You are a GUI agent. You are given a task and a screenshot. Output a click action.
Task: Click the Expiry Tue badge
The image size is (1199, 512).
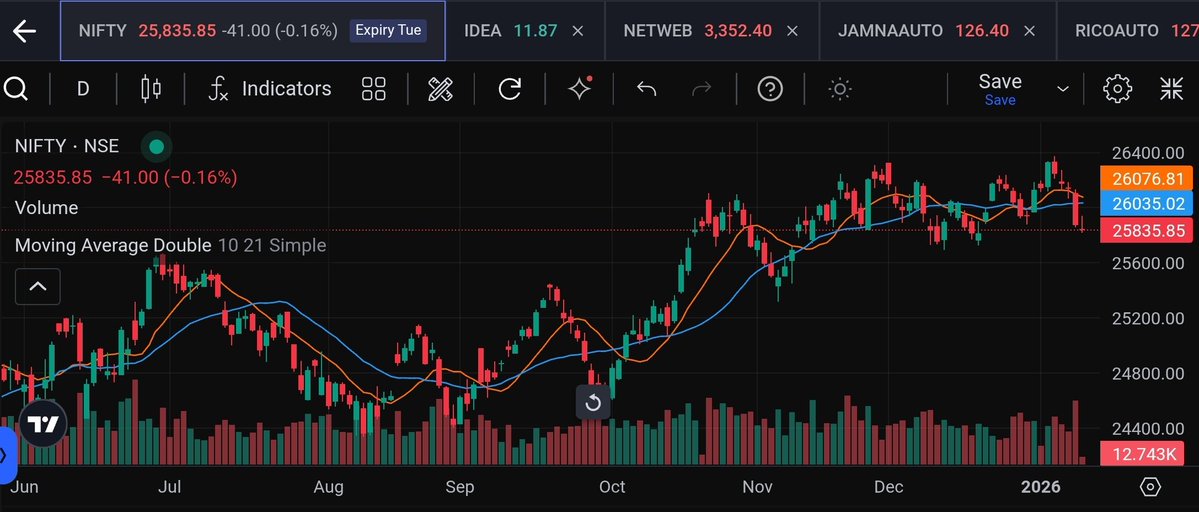click(x=388, y=31)
